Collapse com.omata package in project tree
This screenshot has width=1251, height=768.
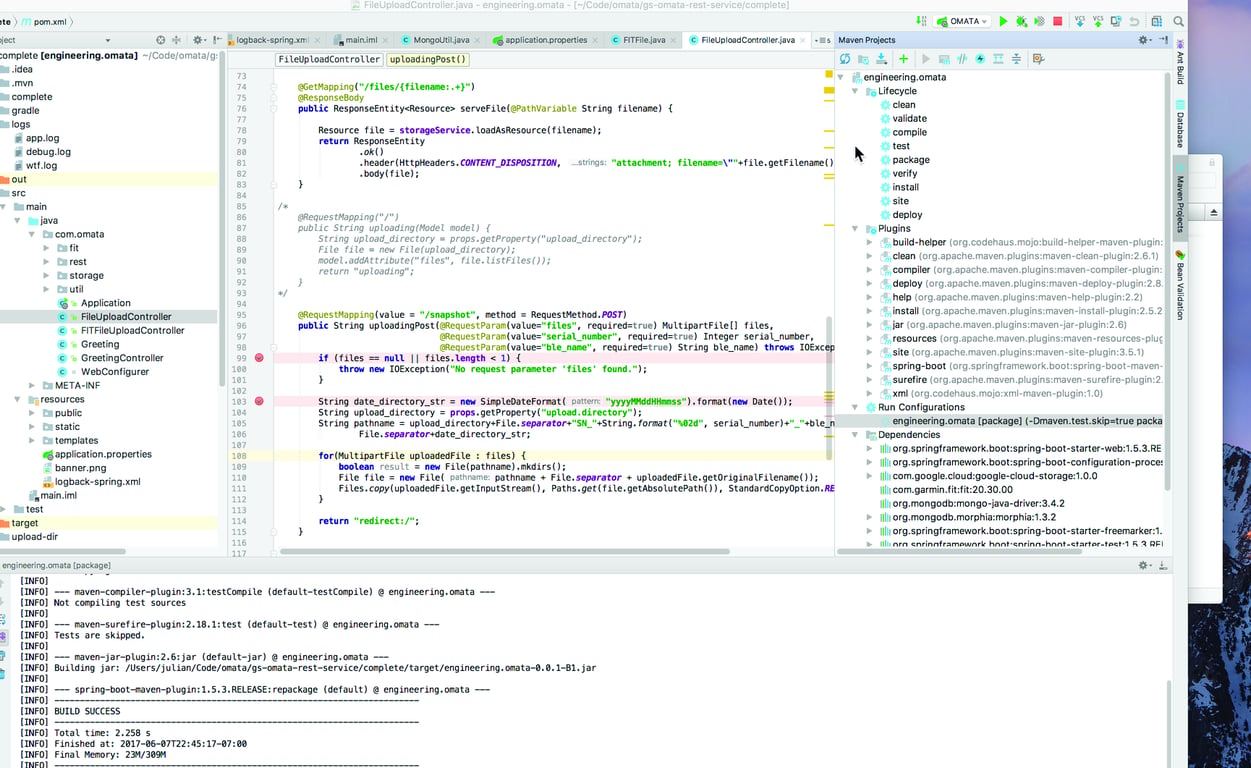[x=32, y=234]
